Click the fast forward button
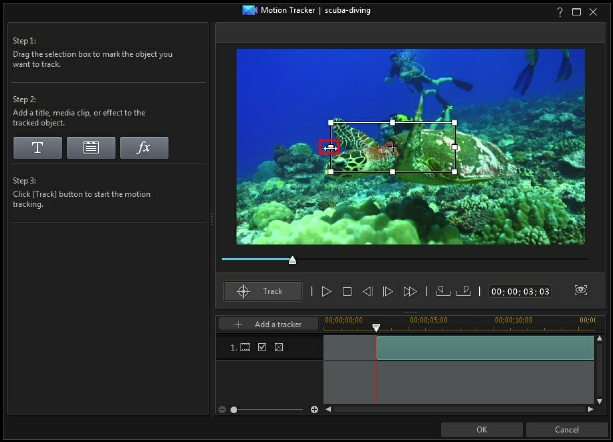This screenshot has width=613, height=442. coord(410,292)
